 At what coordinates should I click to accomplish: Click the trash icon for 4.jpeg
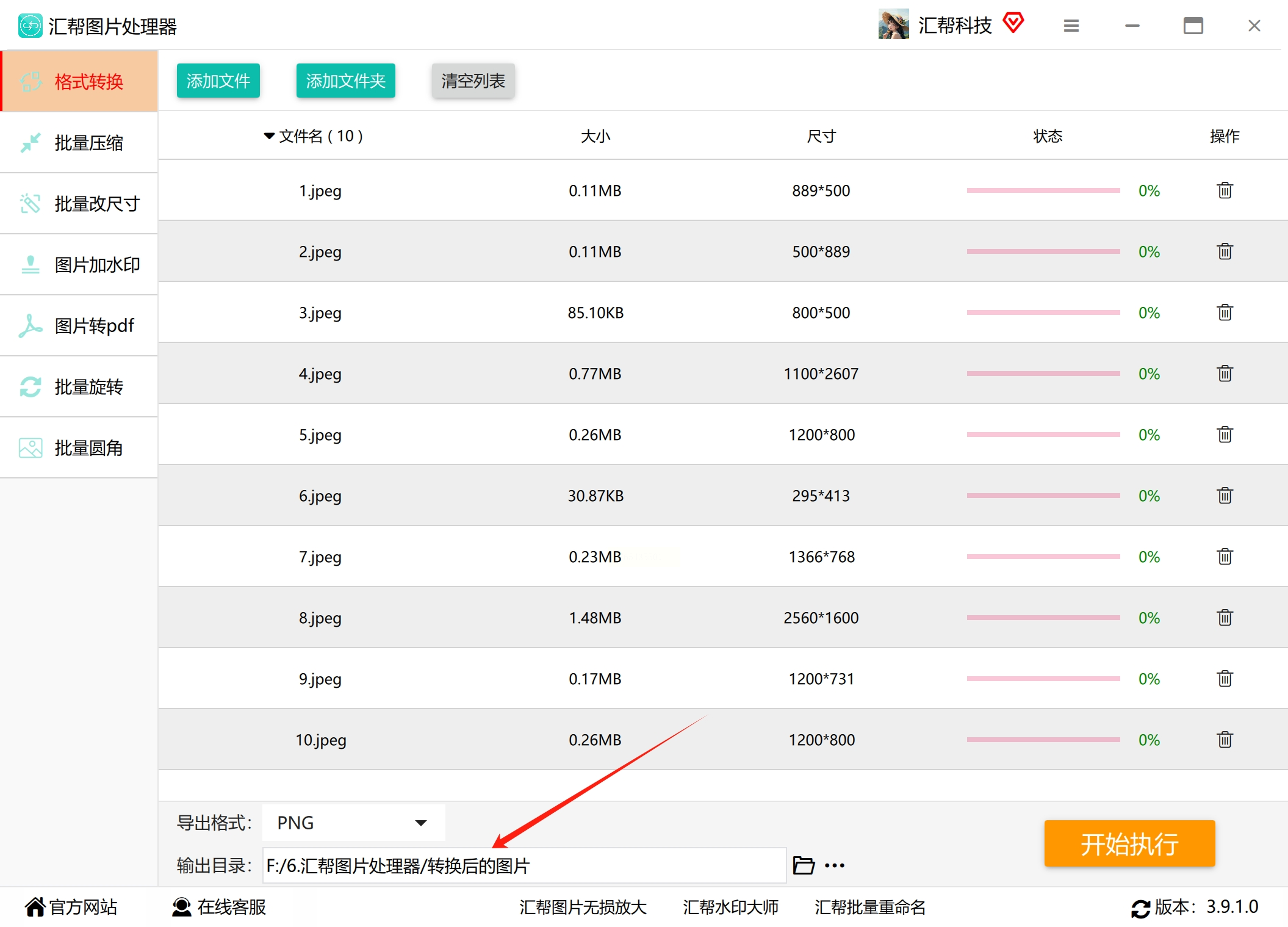coord(1225,373)
